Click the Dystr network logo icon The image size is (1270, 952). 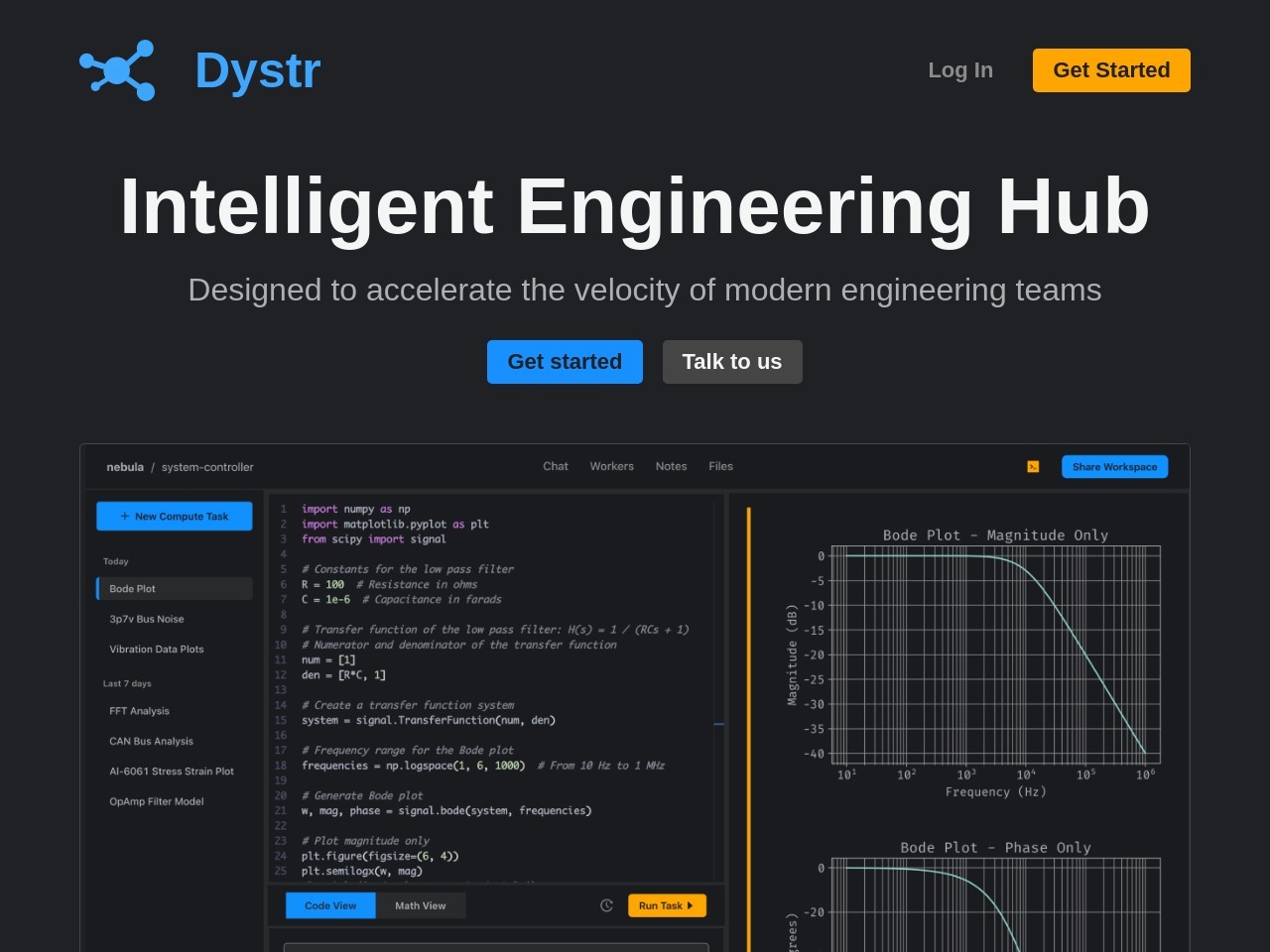(x=117, y=70)
